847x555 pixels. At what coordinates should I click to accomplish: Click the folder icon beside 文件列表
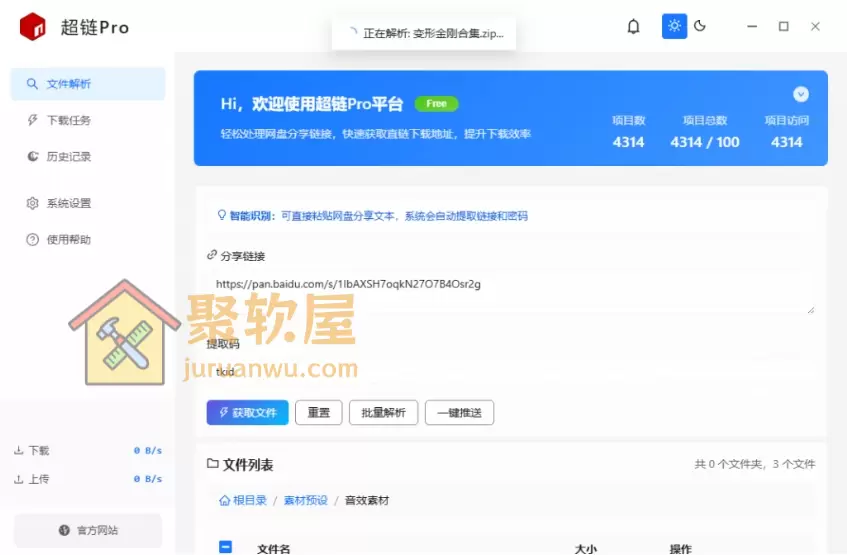coord(213,464)
